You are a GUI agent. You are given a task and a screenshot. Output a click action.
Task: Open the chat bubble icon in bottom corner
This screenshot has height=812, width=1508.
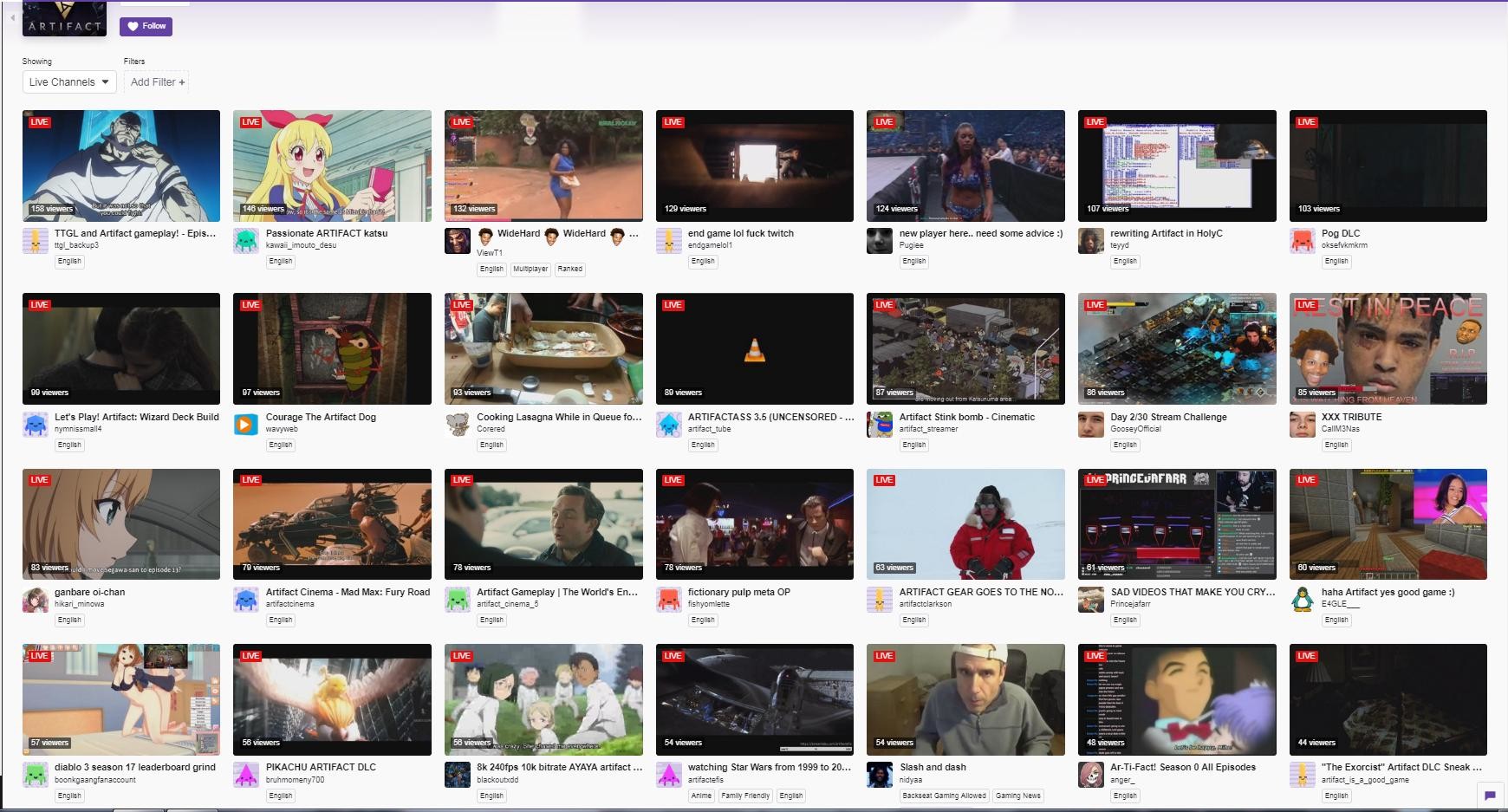point(1489,795)
